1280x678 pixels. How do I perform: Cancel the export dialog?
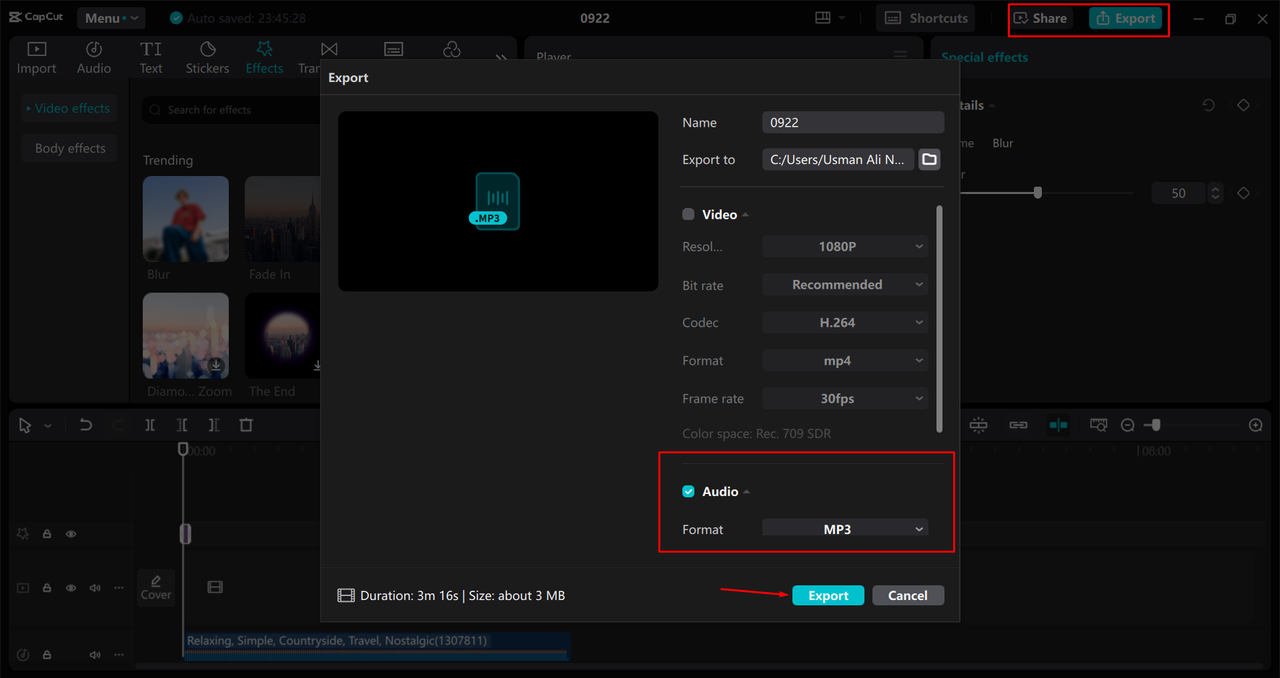[908, 595]
